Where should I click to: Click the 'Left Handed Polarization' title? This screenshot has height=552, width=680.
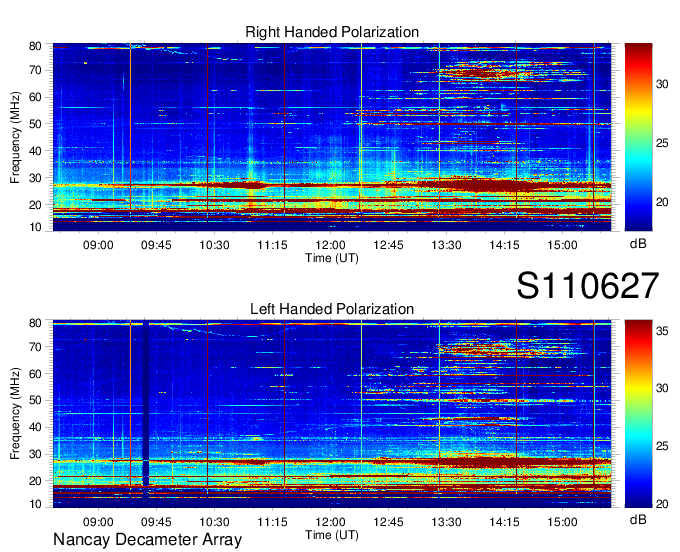tap(332, 309)
